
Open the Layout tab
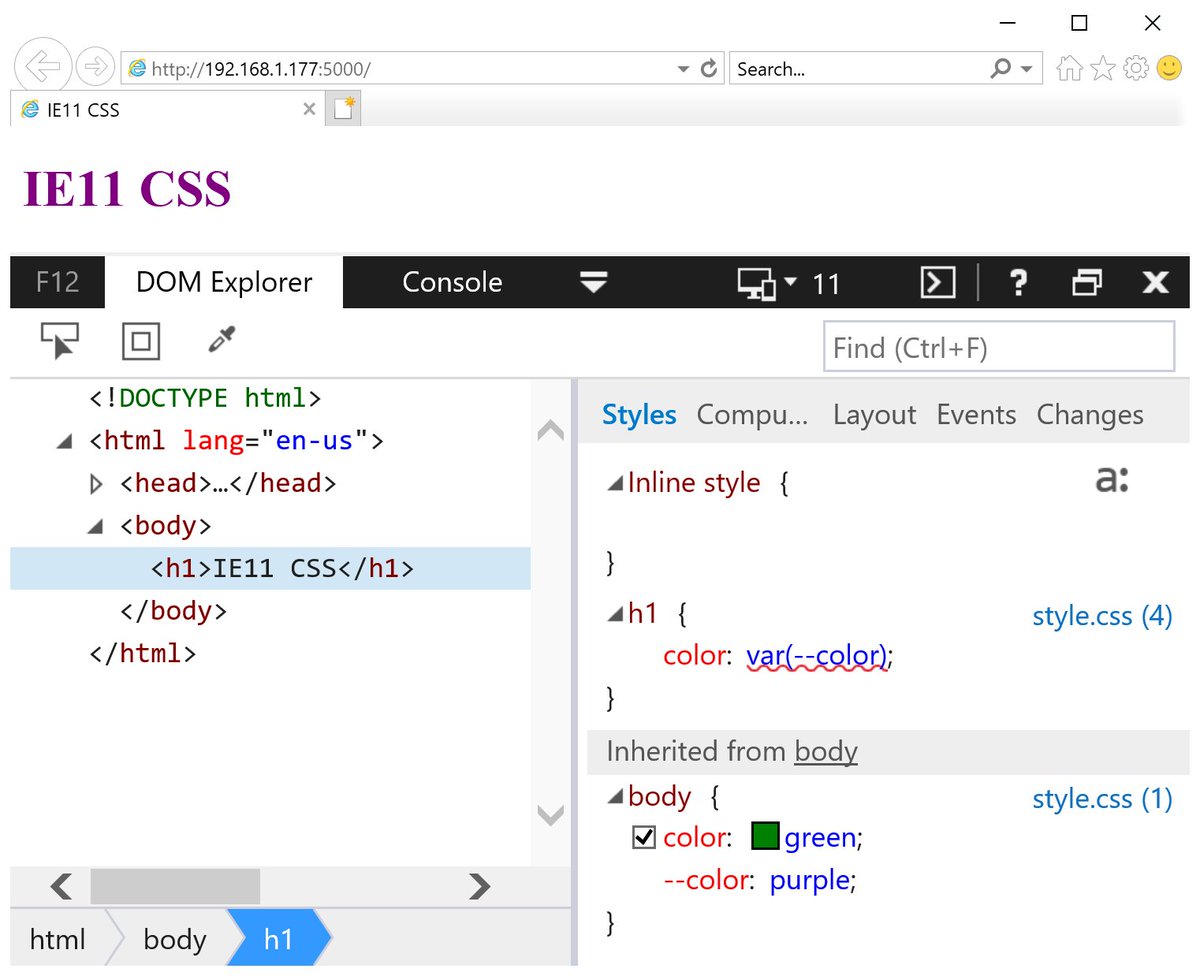pos(874,415)
